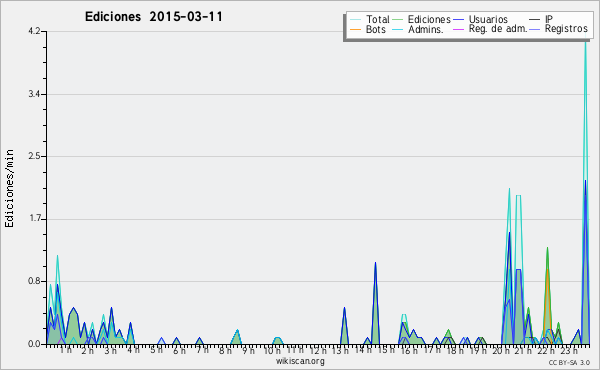Viewport: 600px width, 370px height.
Task: Click the Total legend color swatch
Action: [x=355, y=19]
